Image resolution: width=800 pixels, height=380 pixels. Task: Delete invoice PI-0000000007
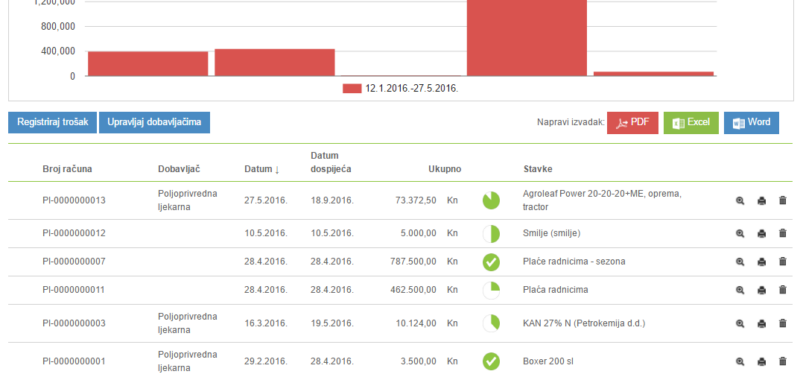(x=783, y=261)
